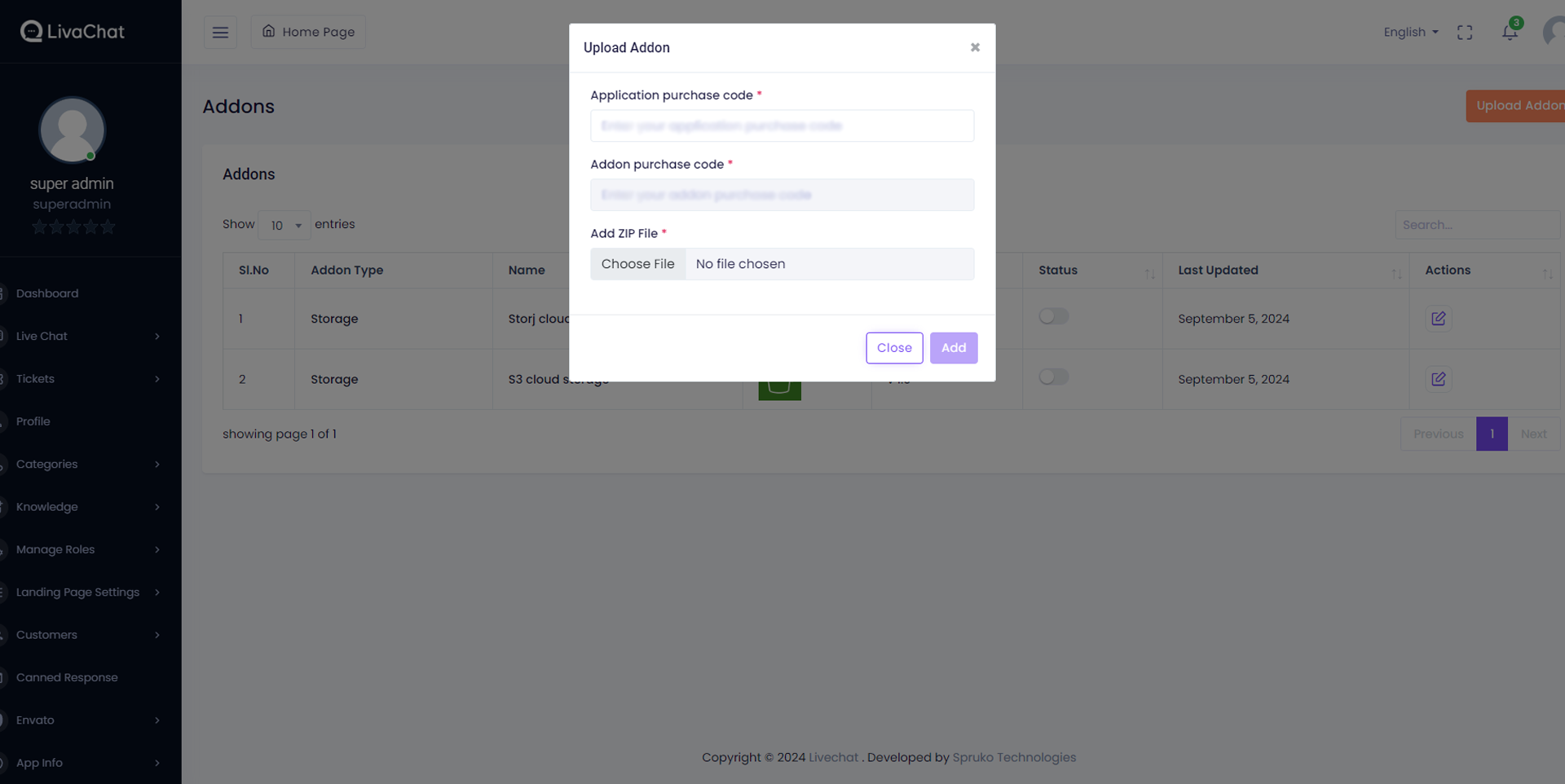This screenshot has height=784, width=1565.
Task: Click the edit icon for S3 cloud storage row
Action: point(1438,379)
